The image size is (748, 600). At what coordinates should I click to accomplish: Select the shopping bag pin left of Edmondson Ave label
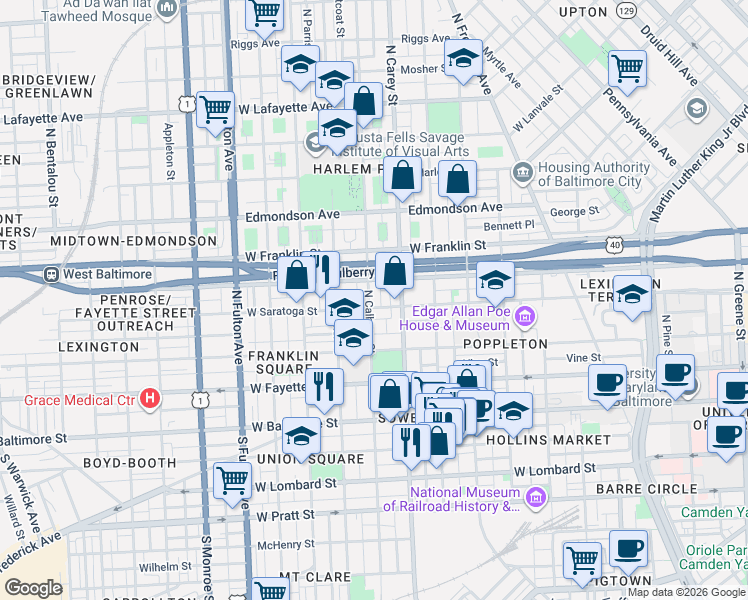(402, 178)
